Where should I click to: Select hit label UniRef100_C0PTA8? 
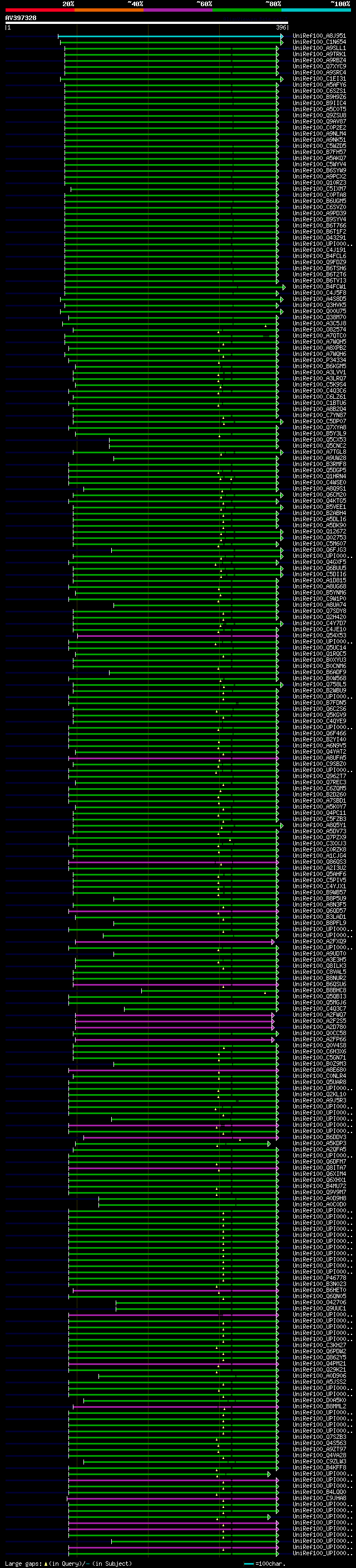point(319,195)
